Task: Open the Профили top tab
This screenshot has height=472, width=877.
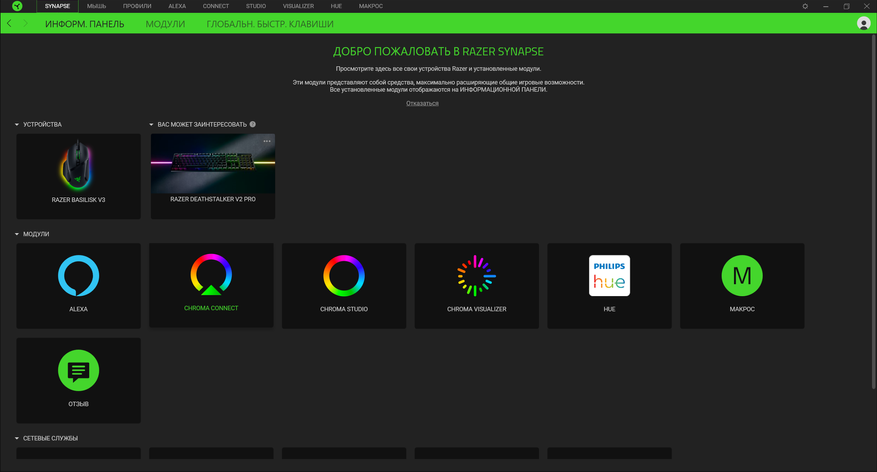Action: 137,6
